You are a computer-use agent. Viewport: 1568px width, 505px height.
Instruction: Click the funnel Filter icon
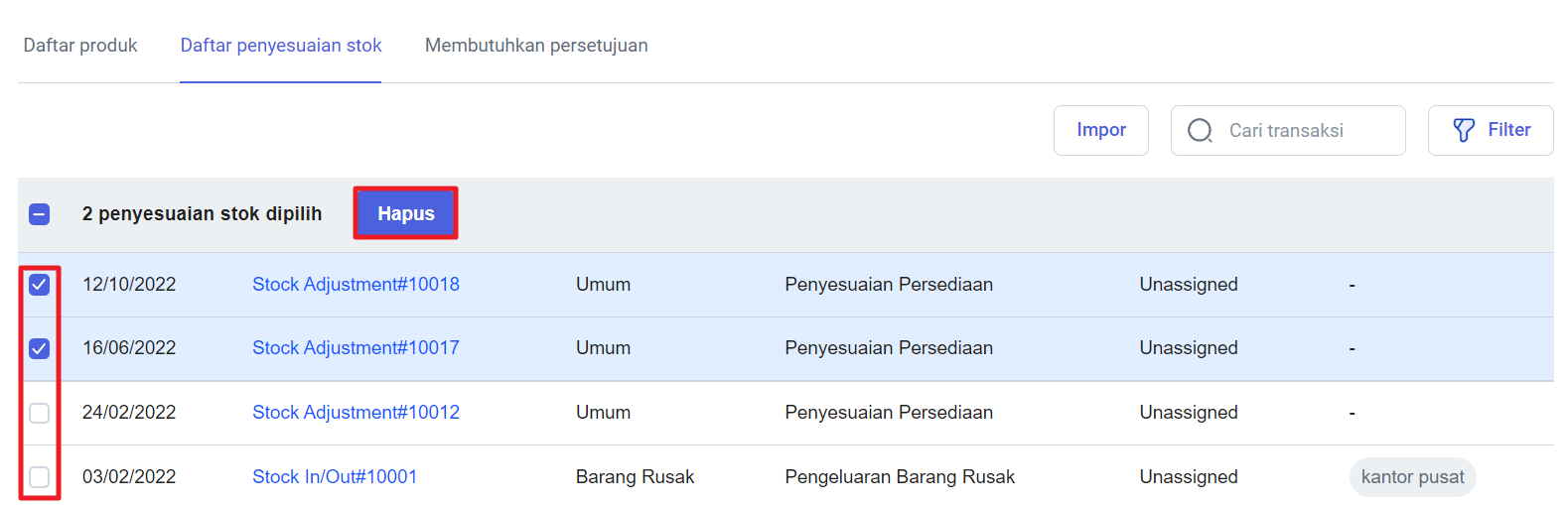(x=1464, y=130)
